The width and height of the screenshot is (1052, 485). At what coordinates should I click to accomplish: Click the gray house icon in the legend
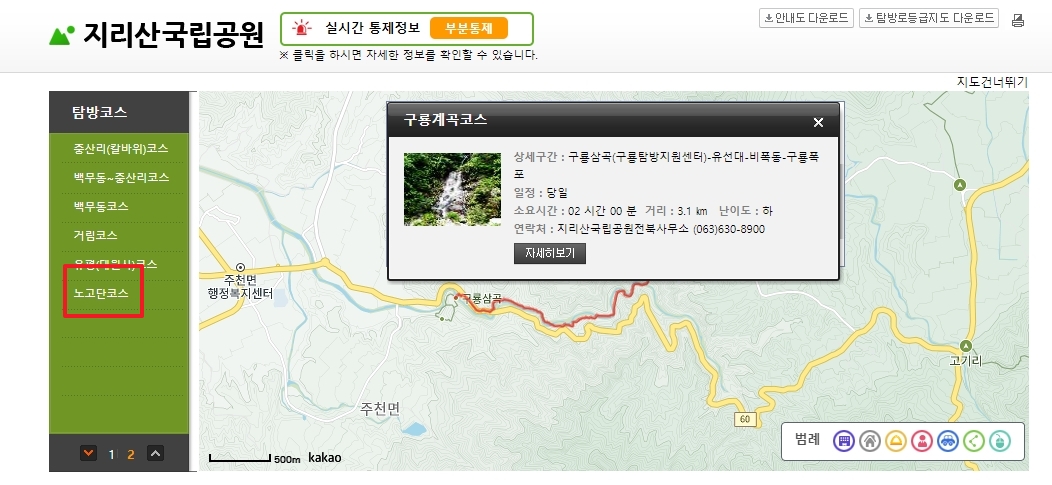pyautogui.click(x=870, y=441)
